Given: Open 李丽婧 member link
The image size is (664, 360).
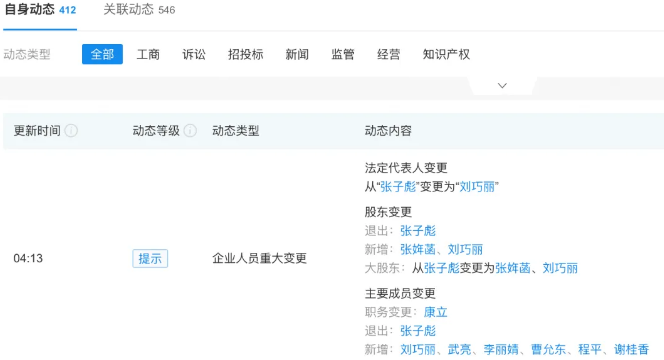Looking at the screenshot, I should click(x=501, y=349).
